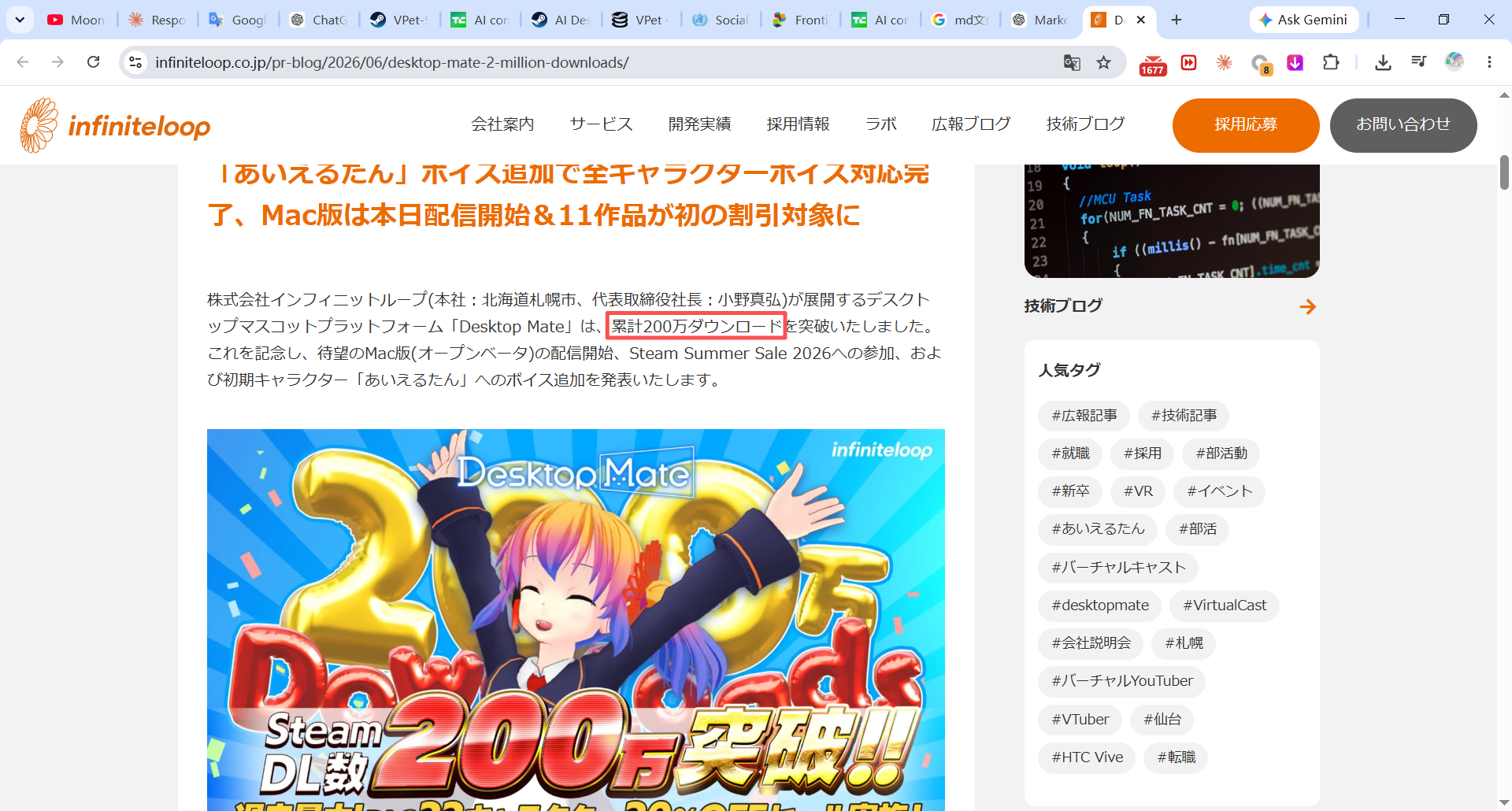Screen dimensions: 1512x811
Task: Select the #desktopmate tag
Action: (1100, 605)
